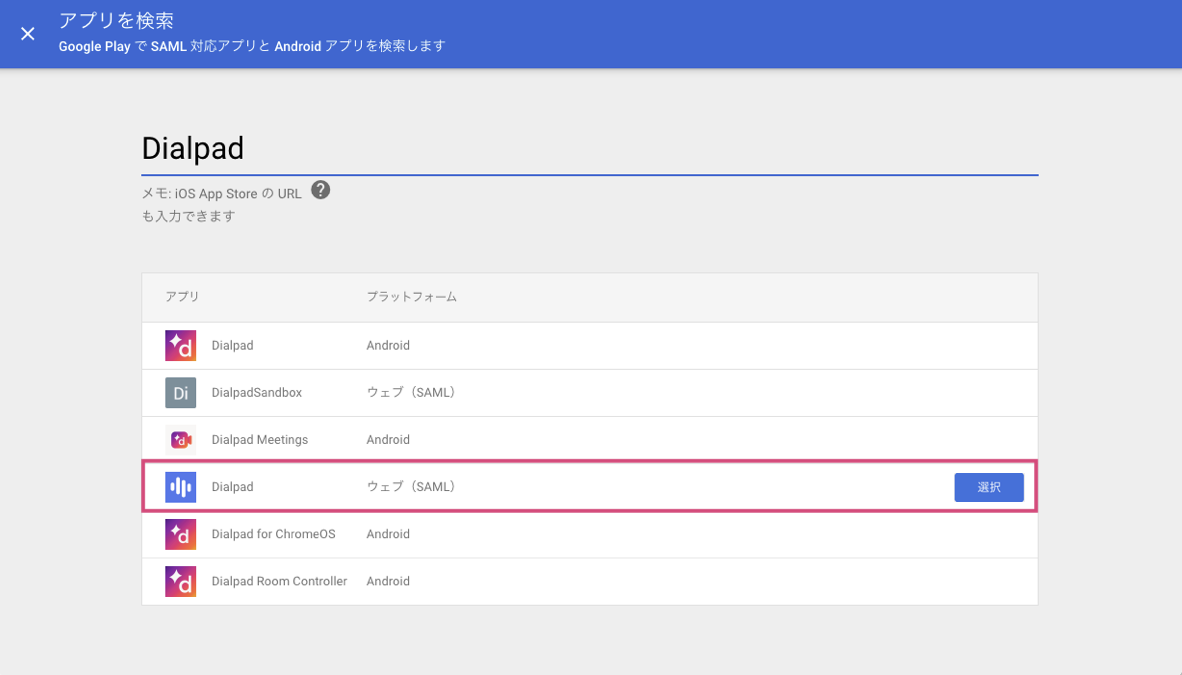
Task: Select the Dialpad for ChromeOS name
Action: click(x=273, y=534)
